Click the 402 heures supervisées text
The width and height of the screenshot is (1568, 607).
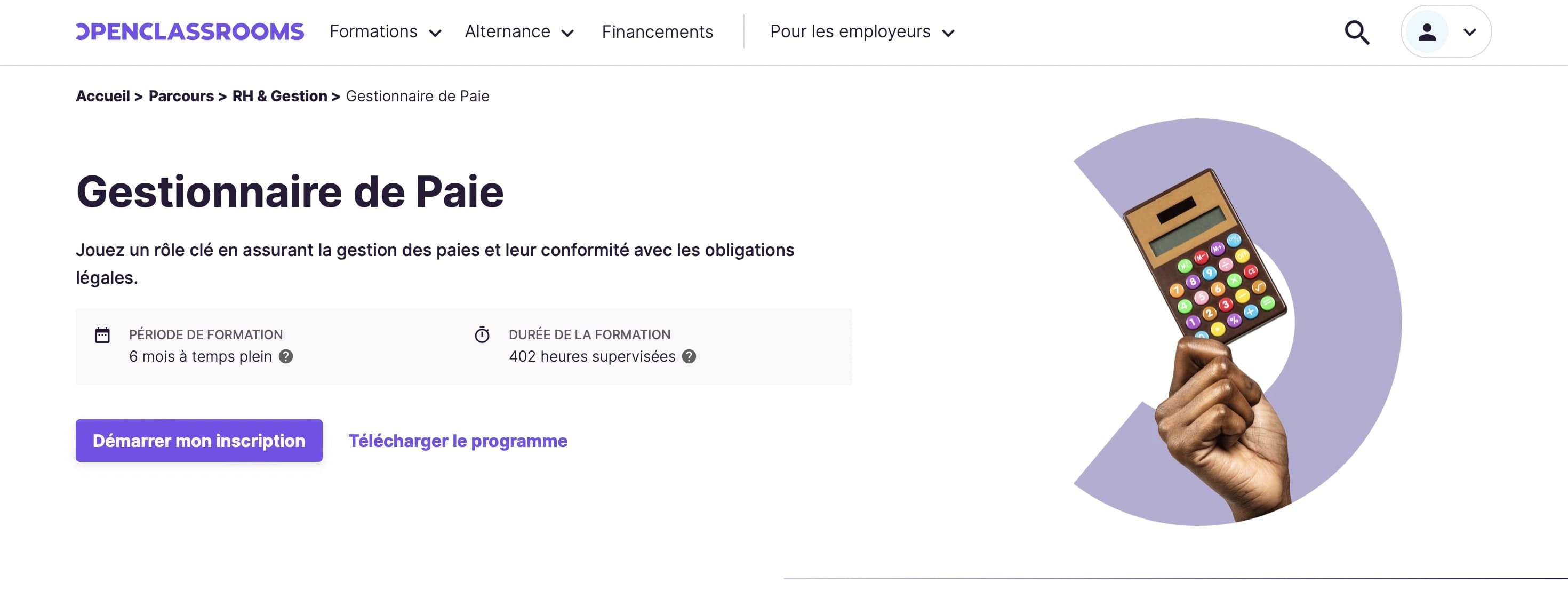[591, 356]
